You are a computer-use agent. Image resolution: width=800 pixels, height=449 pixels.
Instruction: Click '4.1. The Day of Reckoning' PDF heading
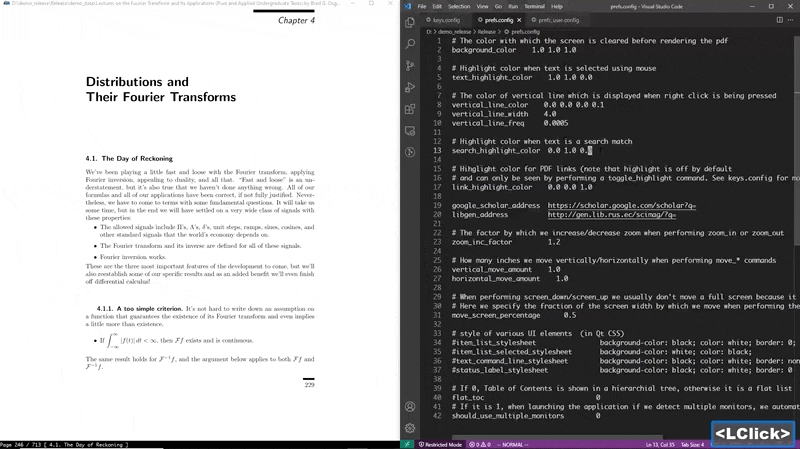[x=129, y=159]
